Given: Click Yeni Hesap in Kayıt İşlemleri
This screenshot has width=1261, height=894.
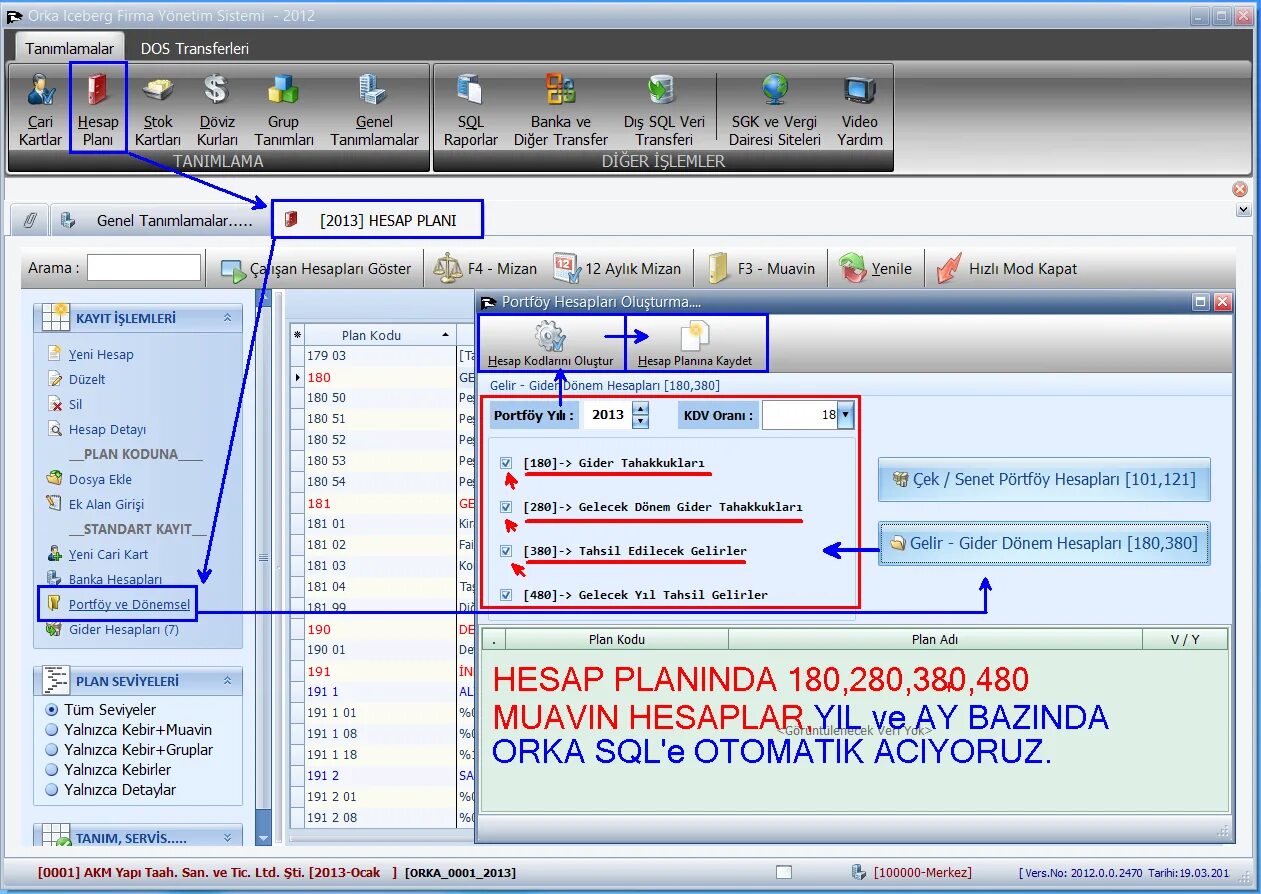Looking at the screenshot, I should pyautogui.click(x=101, y=354).
